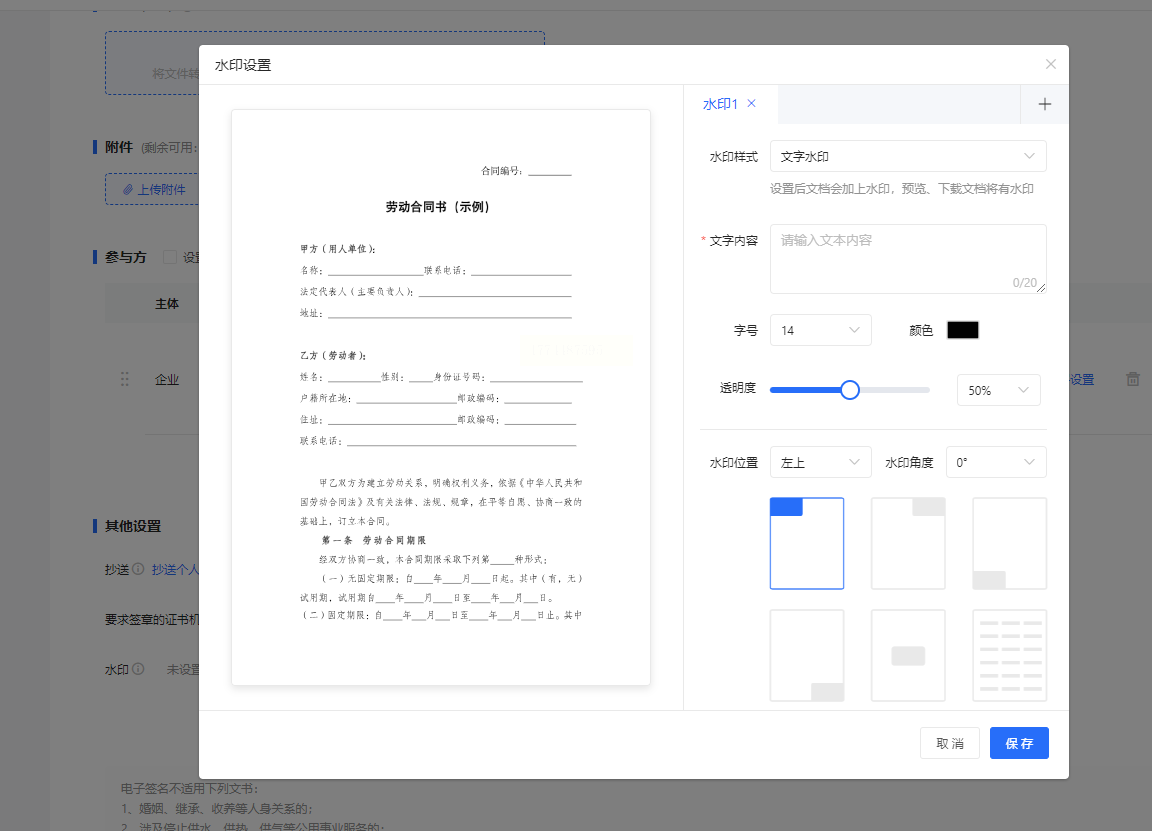Click the 保存 button

point(1019,743)
